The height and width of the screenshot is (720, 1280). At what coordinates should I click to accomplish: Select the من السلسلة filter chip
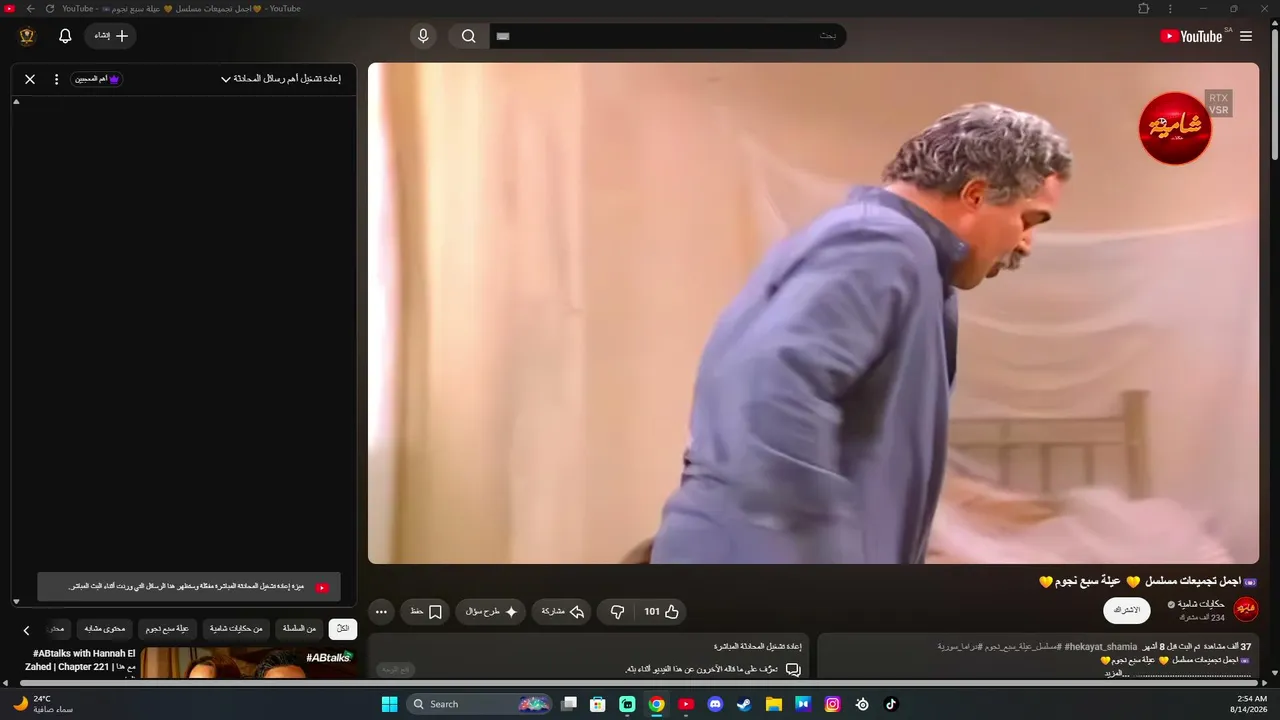point(300,629)
